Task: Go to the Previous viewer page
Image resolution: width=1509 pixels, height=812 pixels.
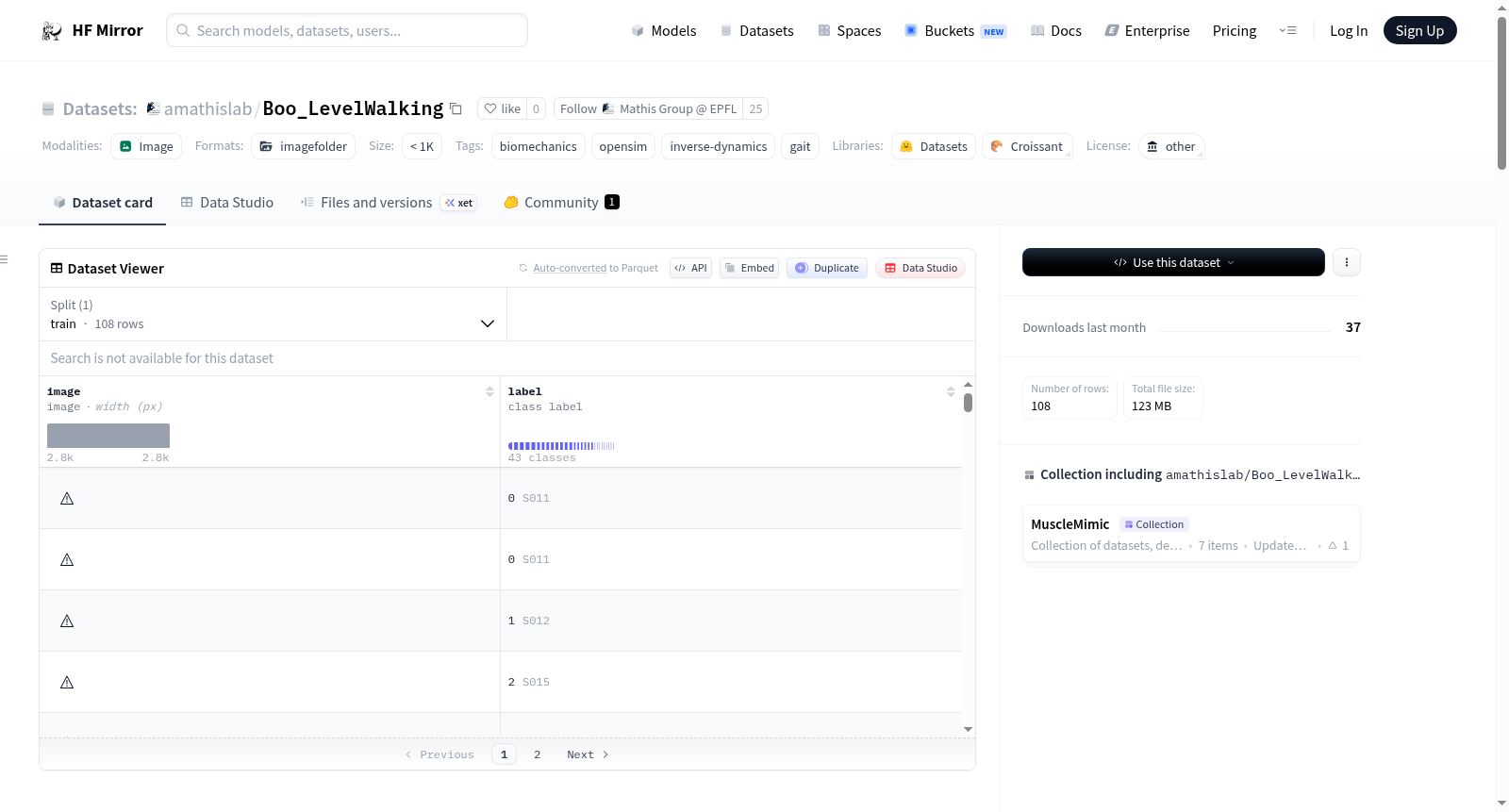Action: coord(439,754)
